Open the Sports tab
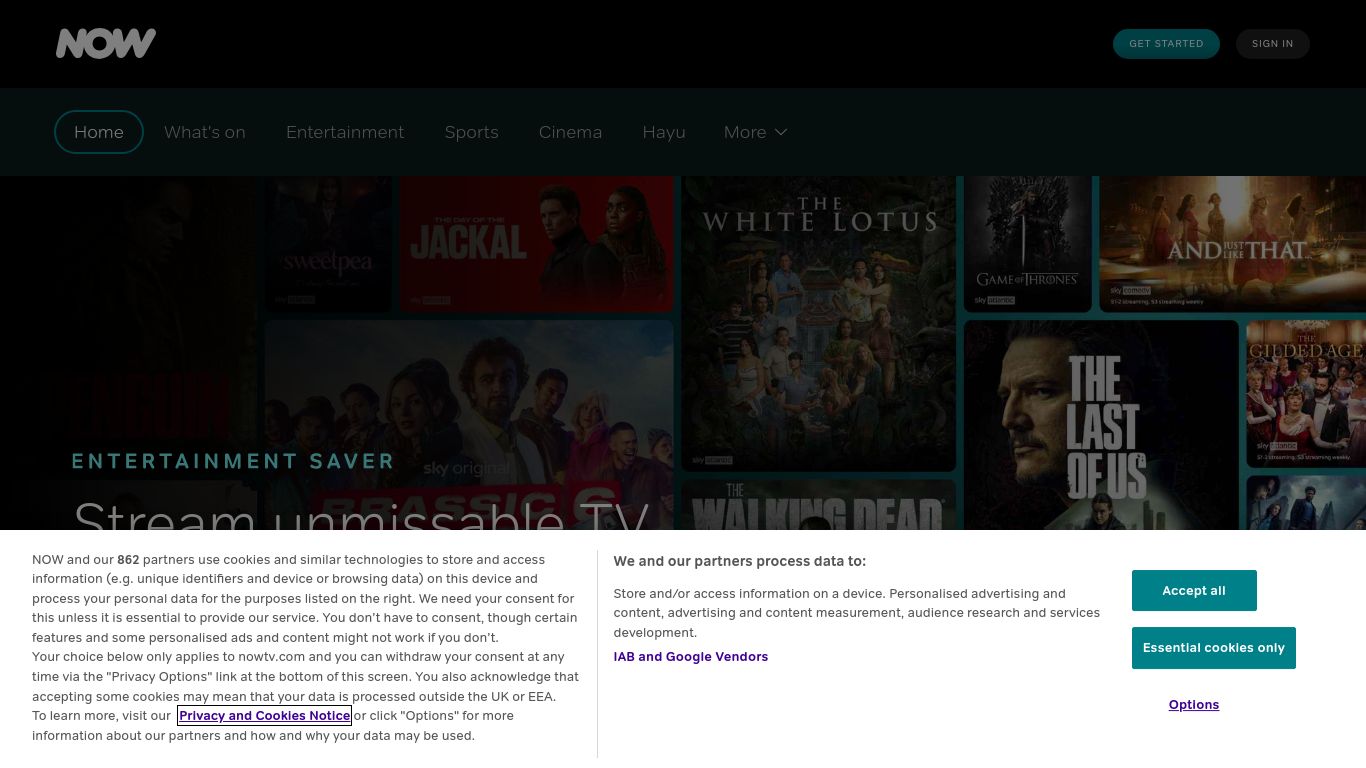The width and height of the screenshot is (1366, 768). point(472,132)
